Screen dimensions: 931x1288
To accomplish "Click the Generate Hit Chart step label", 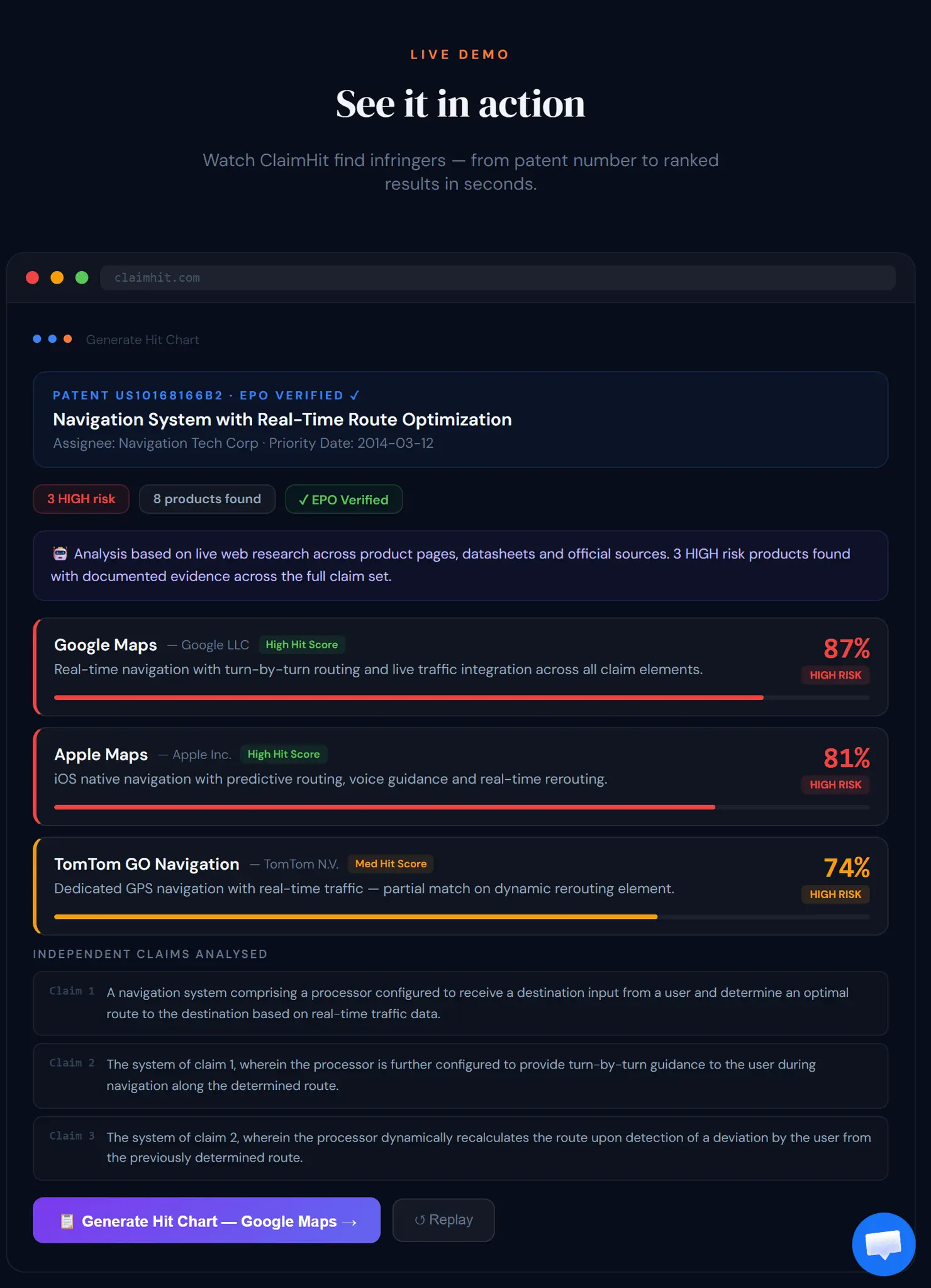I will (x=142, y=340).
